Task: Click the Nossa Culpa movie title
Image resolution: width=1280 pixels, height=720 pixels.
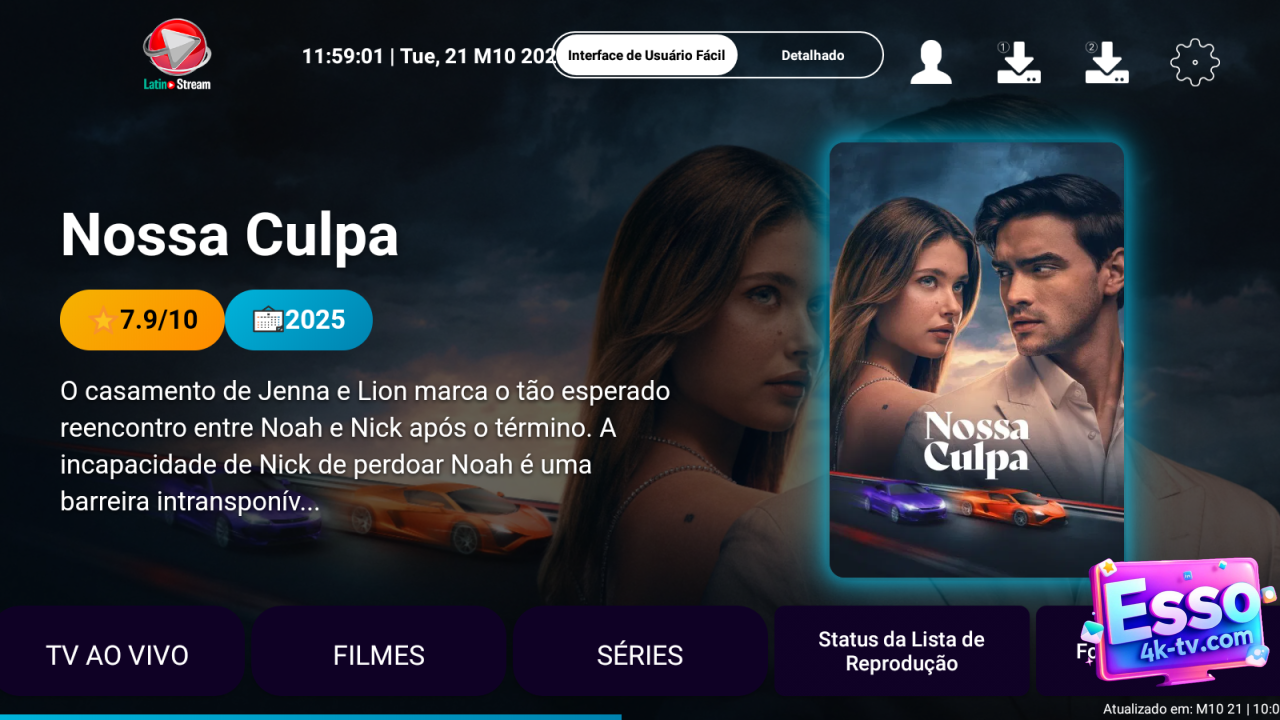Action: 229,236
